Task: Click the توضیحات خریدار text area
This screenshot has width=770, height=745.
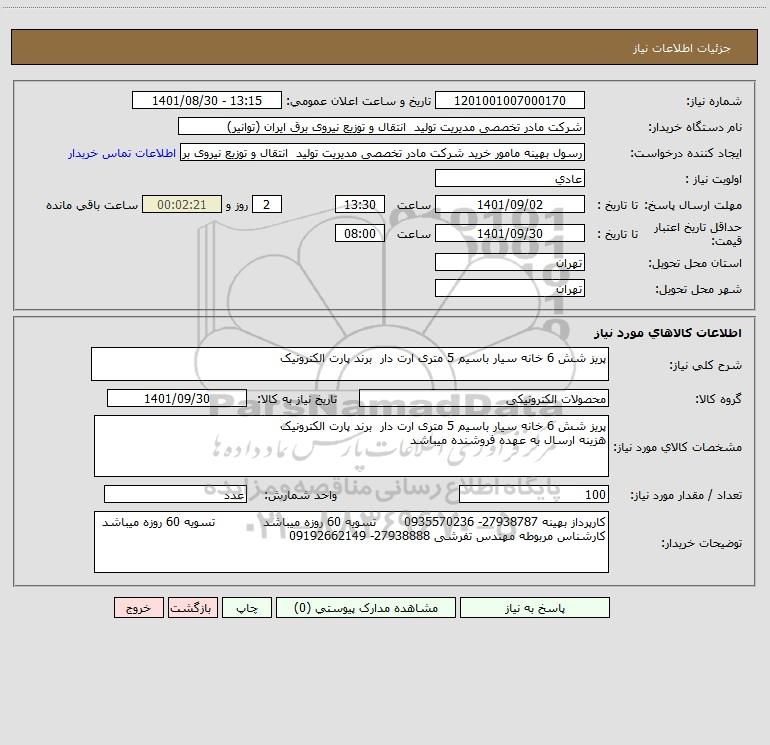Action: [351, 542]
